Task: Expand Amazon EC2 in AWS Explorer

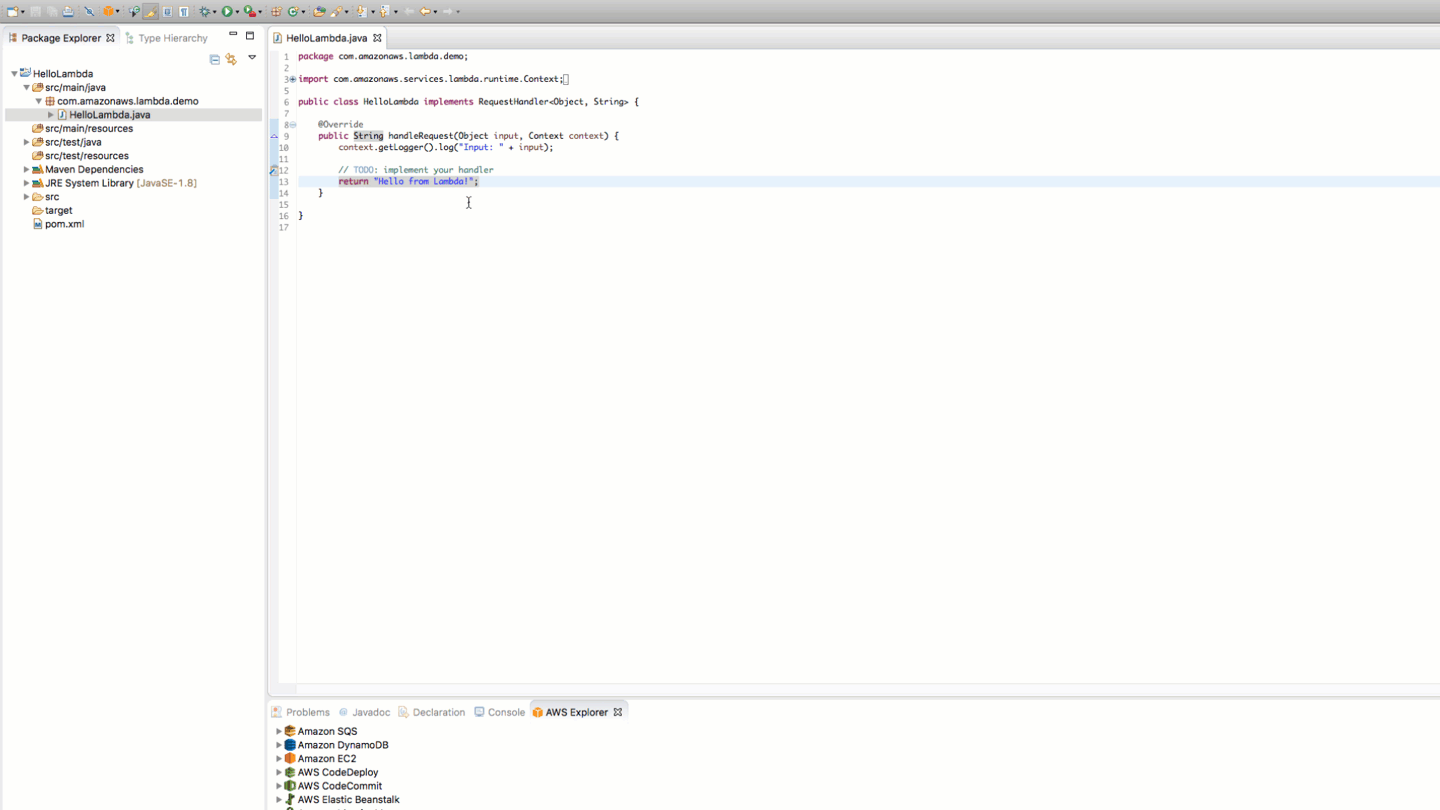Action: coord(279,758)
